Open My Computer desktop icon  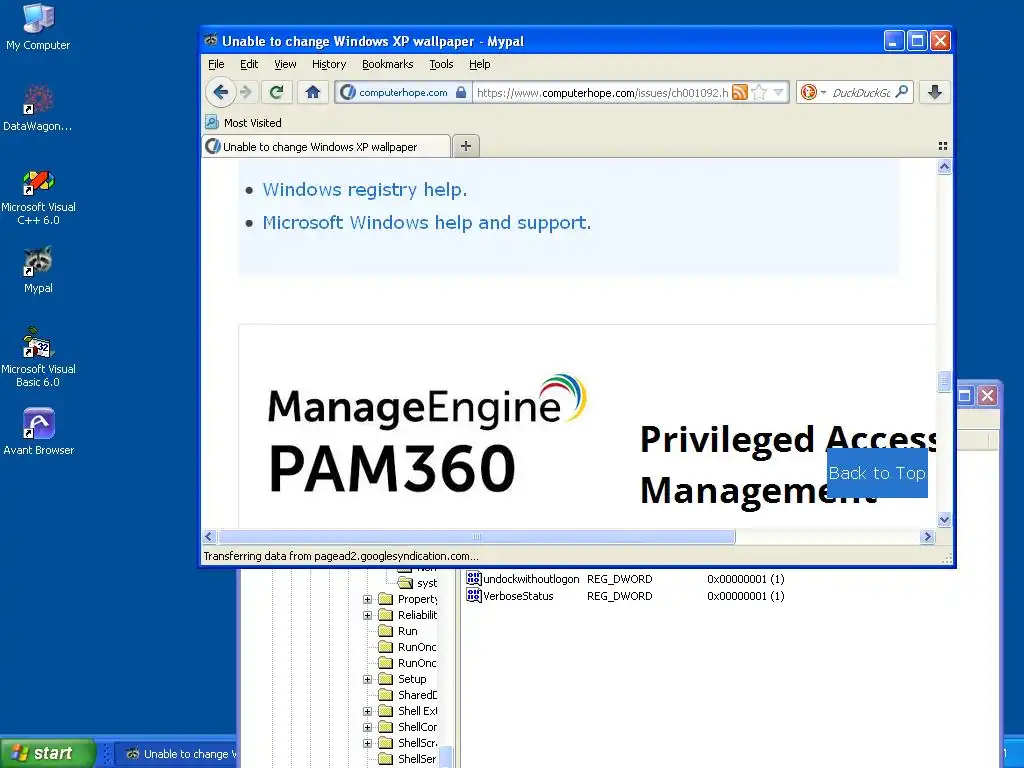click(38, 27)
